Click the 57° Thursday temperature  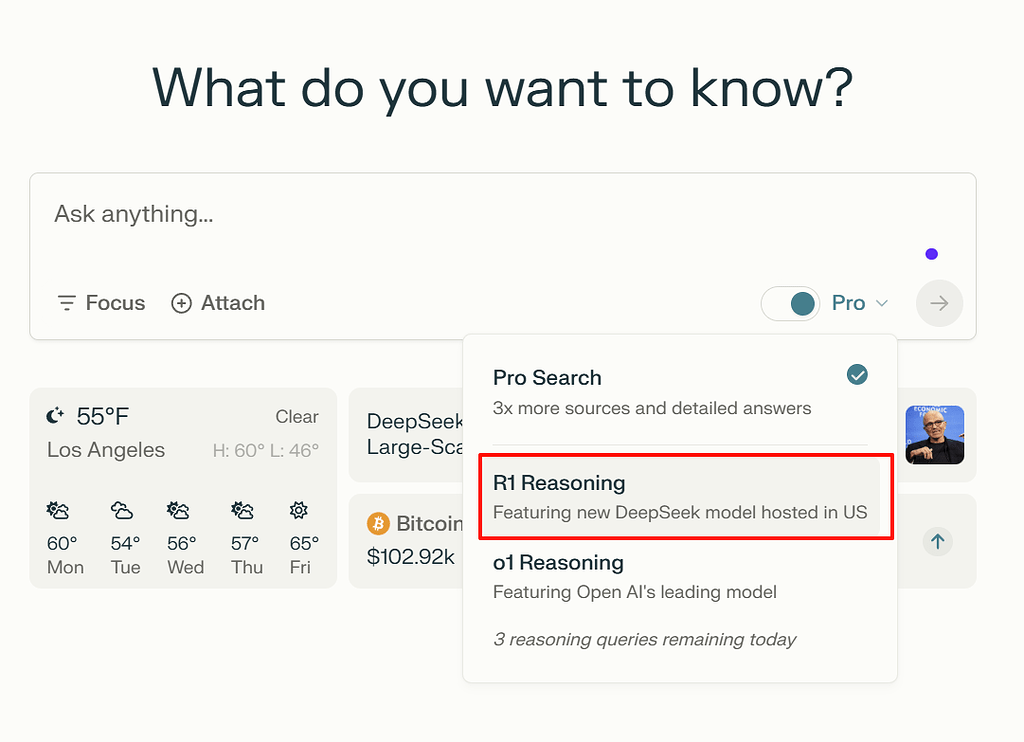click(245, 543)
